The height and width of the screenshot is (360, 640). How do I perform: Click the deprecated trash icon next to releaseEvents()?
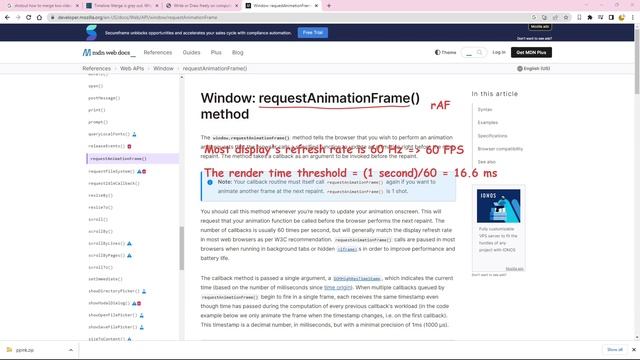click(x=129, y=146)
